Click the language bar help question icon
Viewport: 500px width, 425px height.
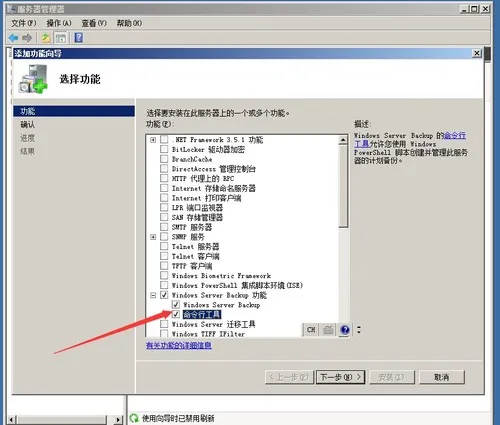345,330
